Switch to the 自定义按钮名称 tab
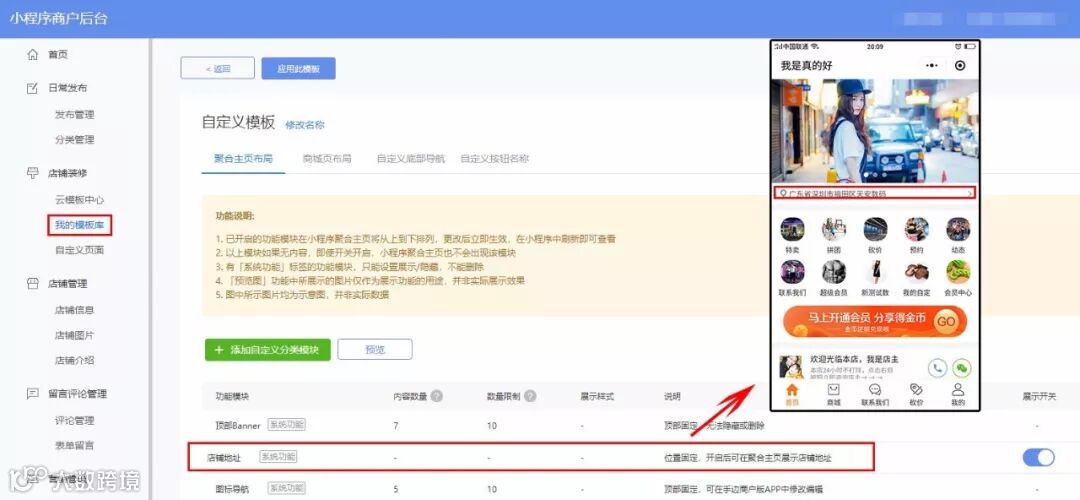This screenshot has height=500, width=1080. pyautogui.click(x=495, y=158)
